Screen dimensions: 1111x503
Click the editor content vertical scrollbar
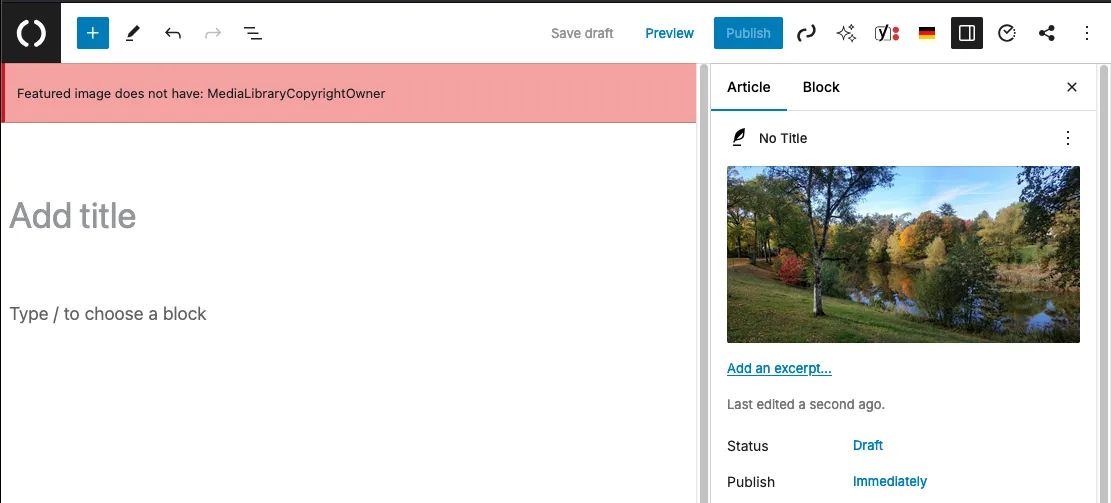704,283
